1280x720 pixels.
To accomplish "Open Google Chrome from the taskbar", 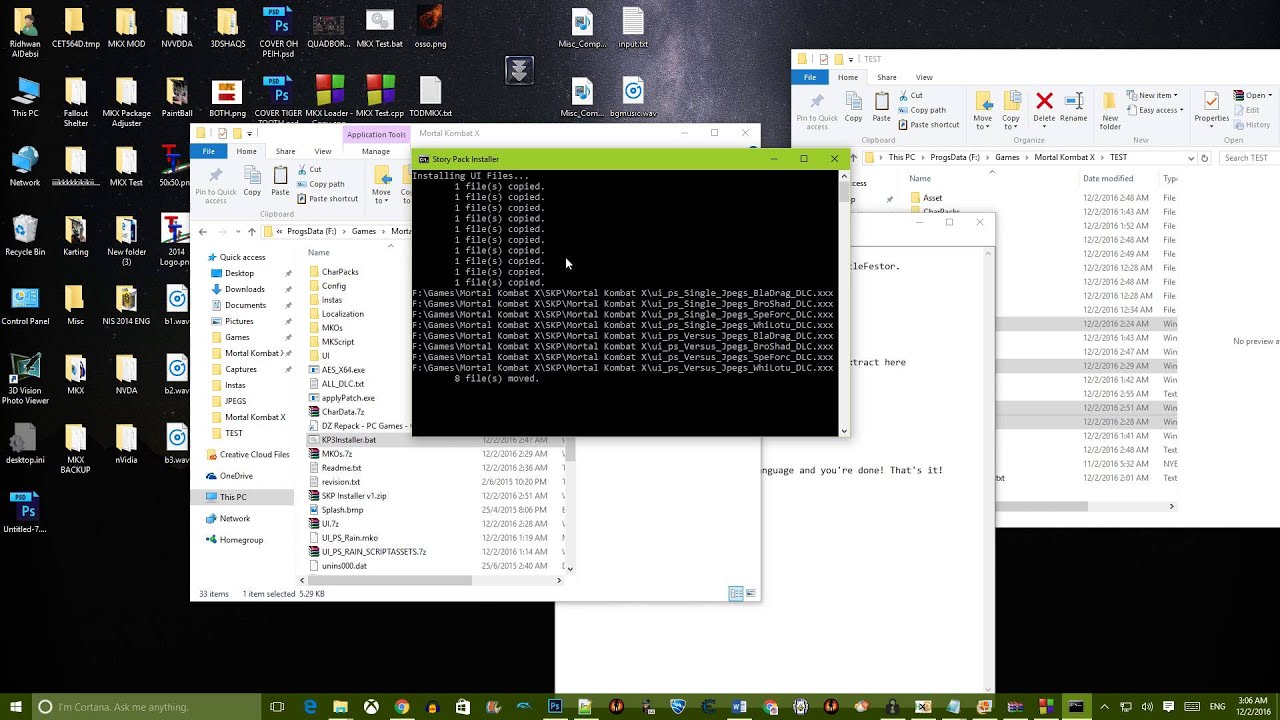I will 401,707.
